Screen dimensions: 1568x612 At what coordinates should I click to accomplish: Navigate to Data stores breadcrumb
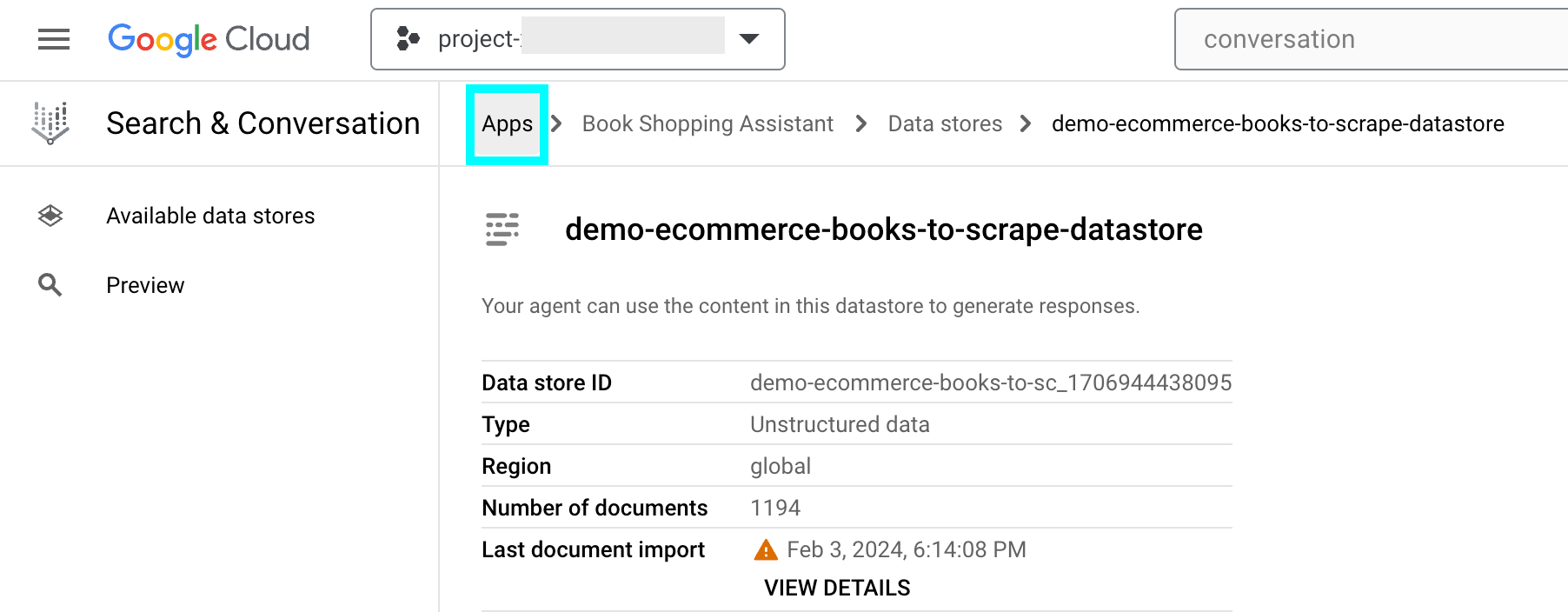point(945,123)
